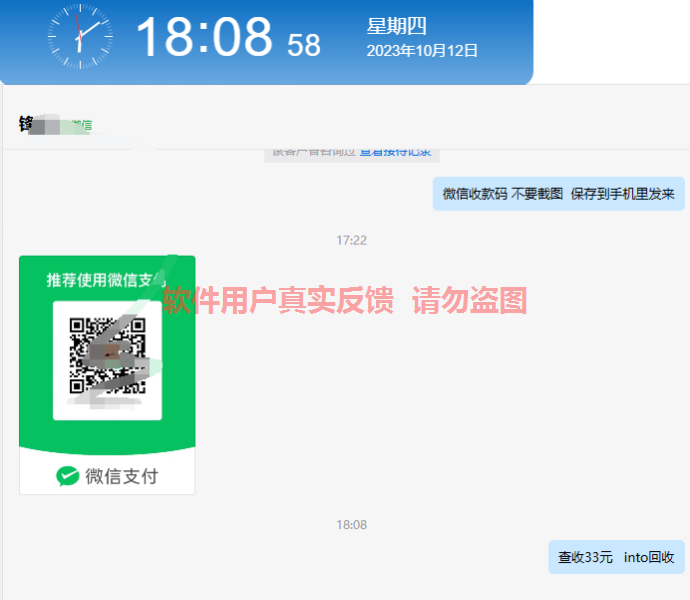Click the 17:22 chat timestamp

coord(351,240)
